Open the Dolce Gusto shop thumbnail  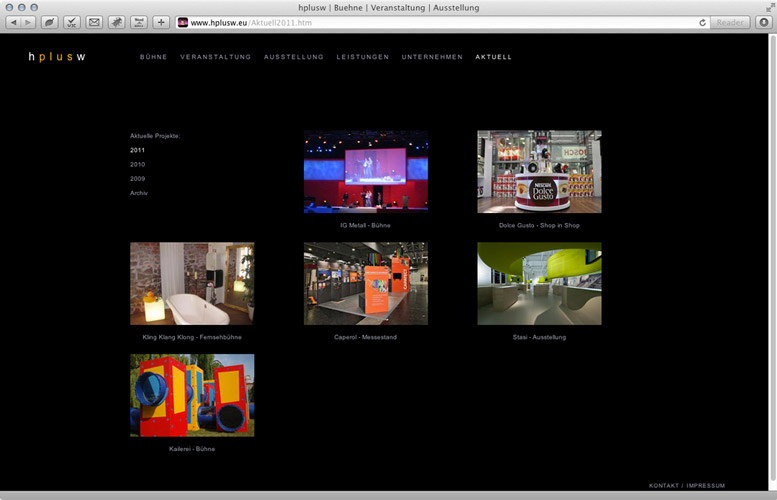539,171
